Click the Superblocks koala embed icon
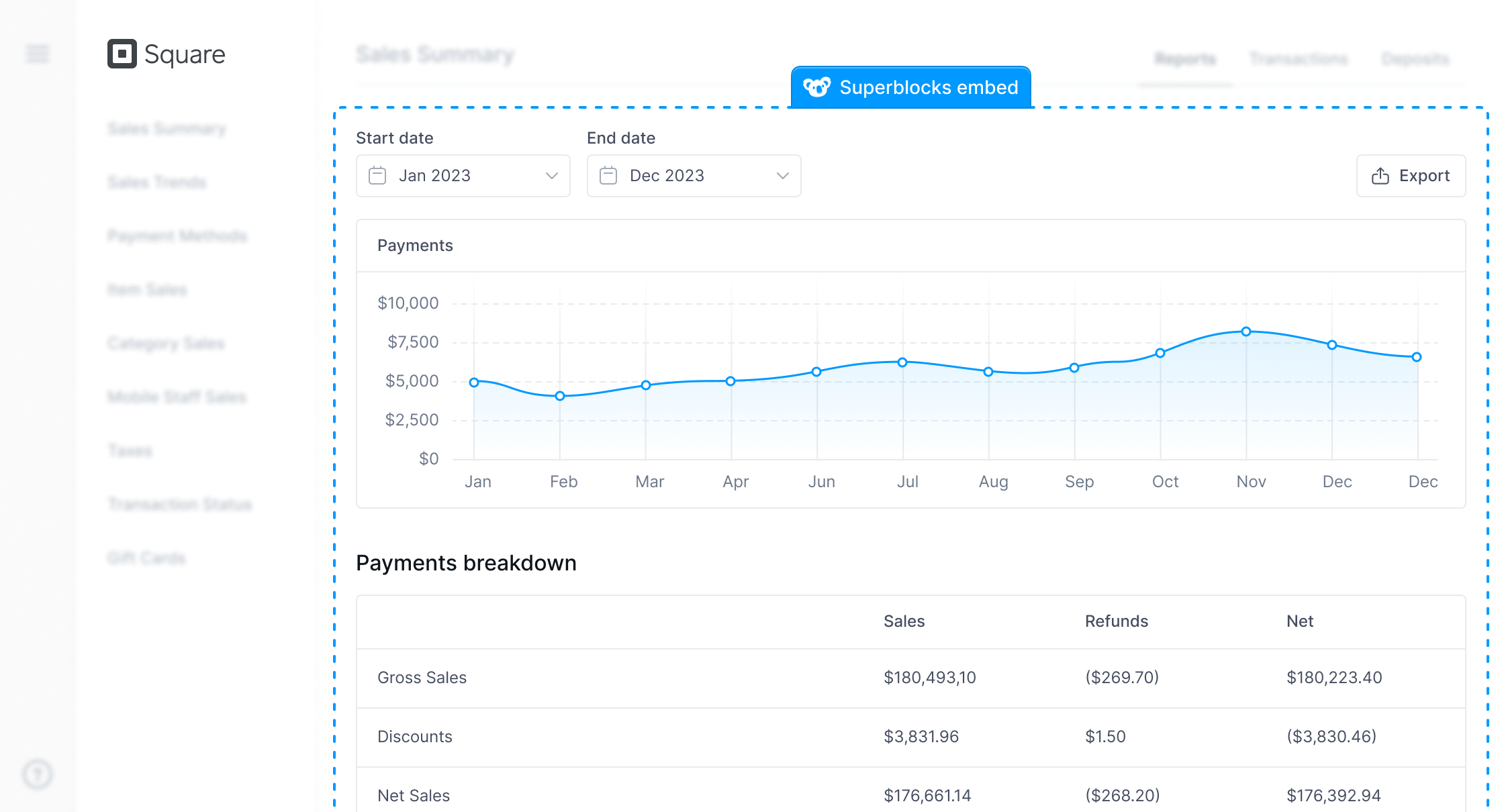1504x812 pixels. (816, 87)
